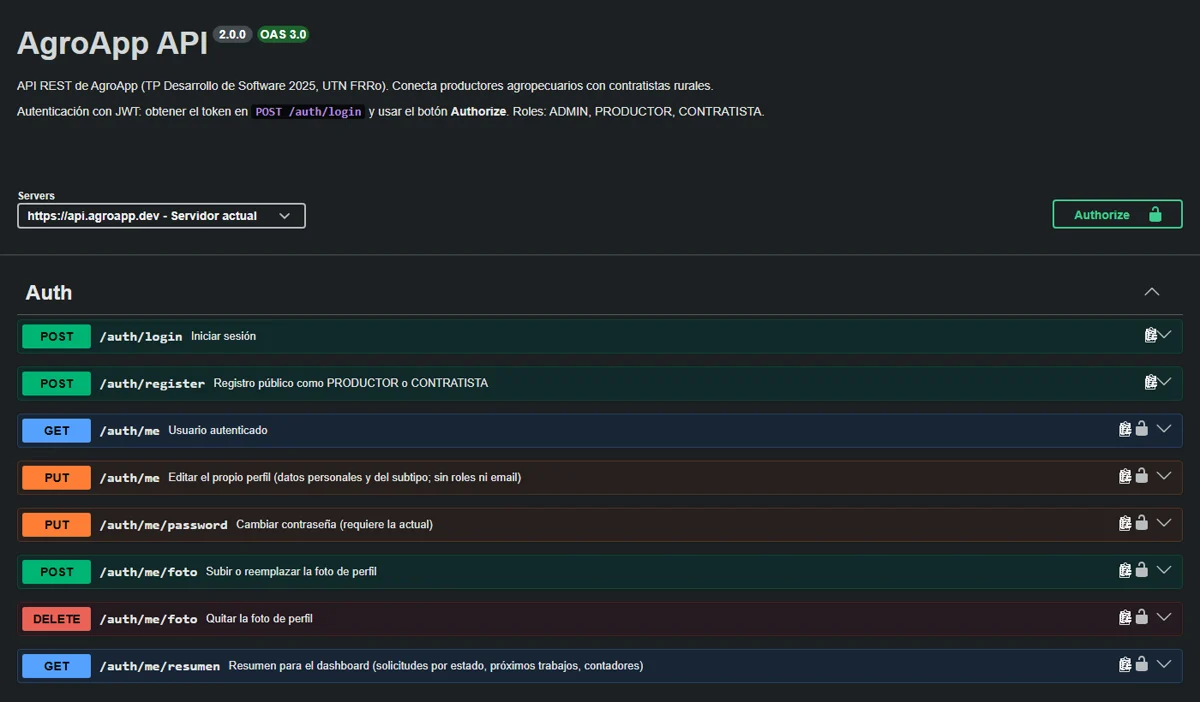Expand the POST /auth/login operation chevron
Image resolution: width=1200 pixels, height=702 pixels.
pos(1165,336)
